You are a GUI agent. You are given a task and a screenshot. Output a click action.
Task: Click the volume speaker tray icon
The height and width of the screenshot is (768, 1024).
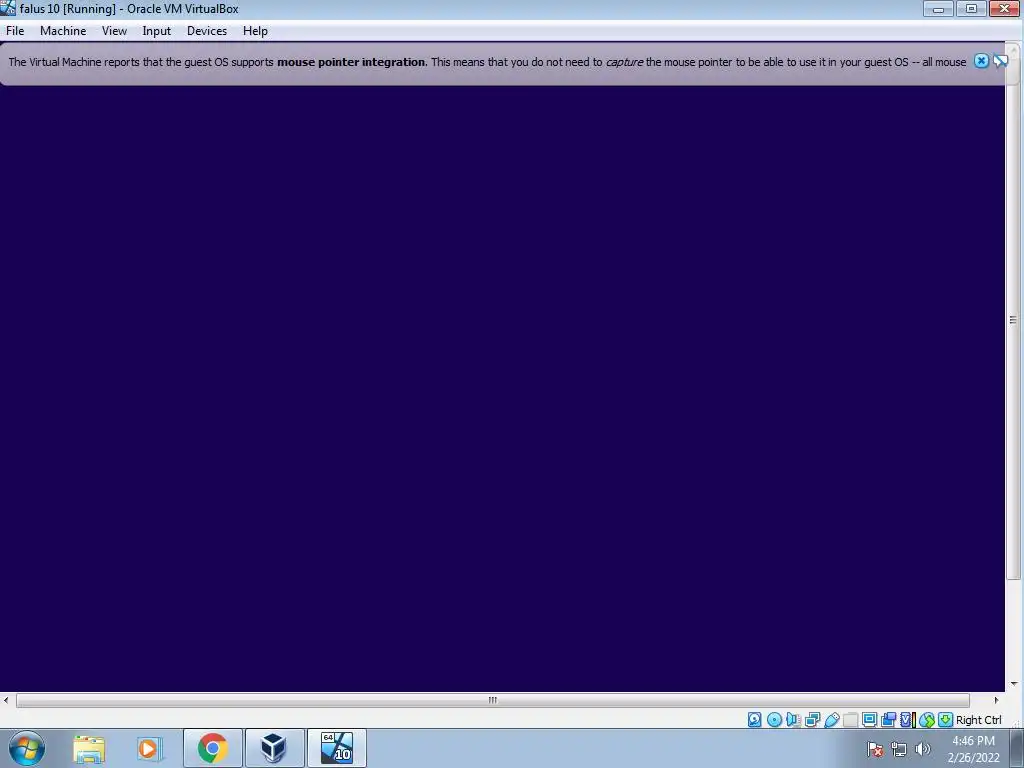point(922,749)
